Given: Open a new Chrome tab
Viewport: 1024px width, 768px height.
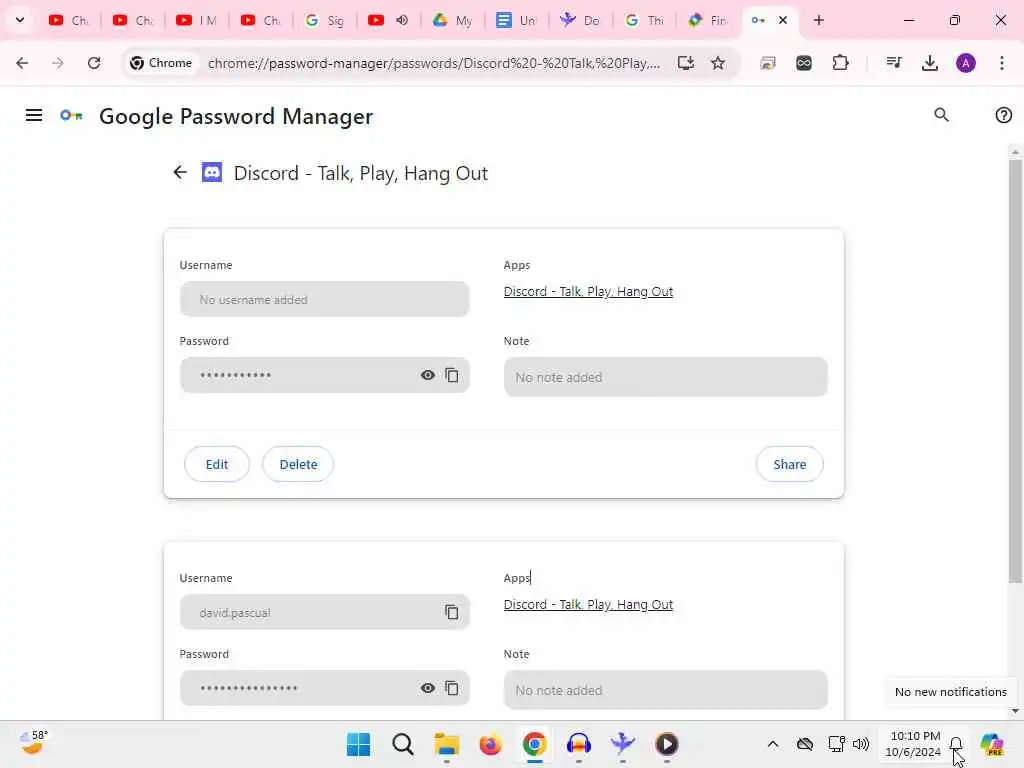Looking at the screenshot, I should coord(819,20).
